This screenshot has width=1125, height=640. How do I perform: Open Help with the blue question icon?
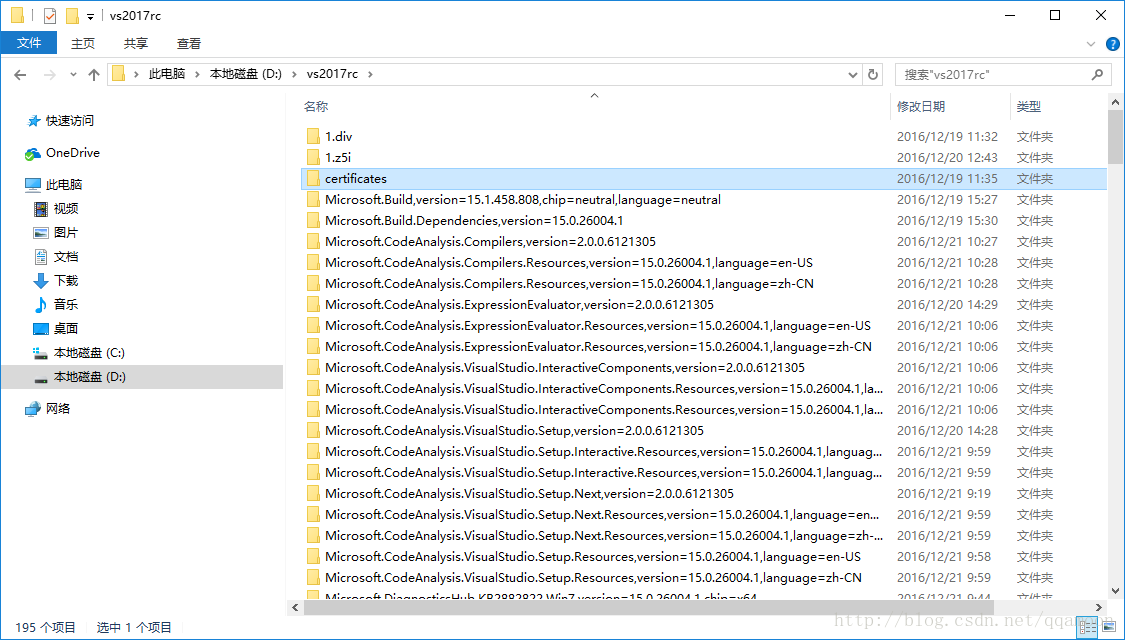click(x=1112, y=44)
